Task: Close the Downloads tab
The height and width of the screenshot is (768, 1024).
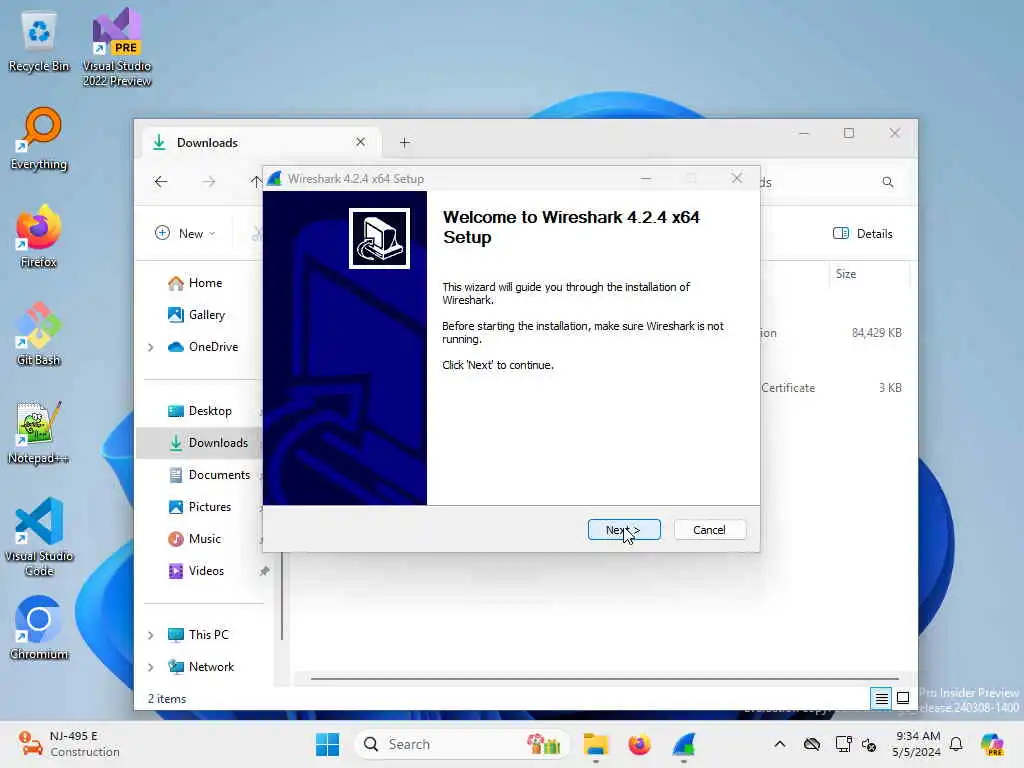Action: [360, 142]
